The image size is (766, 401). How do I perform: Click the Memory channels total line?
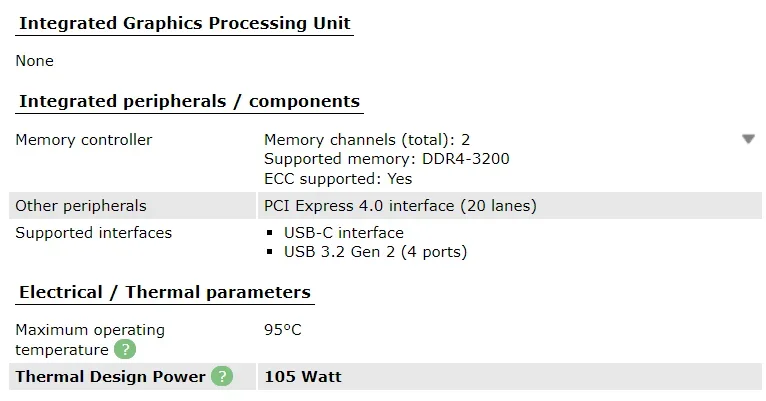click(x=366, y=140)
